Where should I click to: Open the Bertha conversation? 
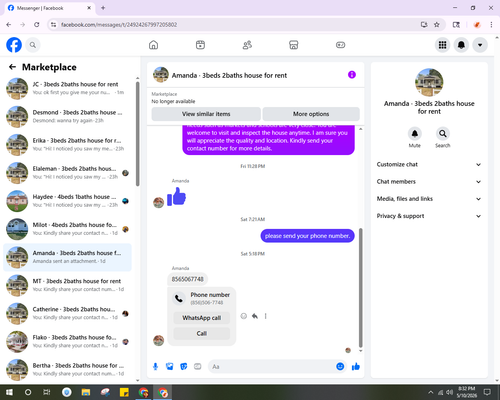point(67,370)
